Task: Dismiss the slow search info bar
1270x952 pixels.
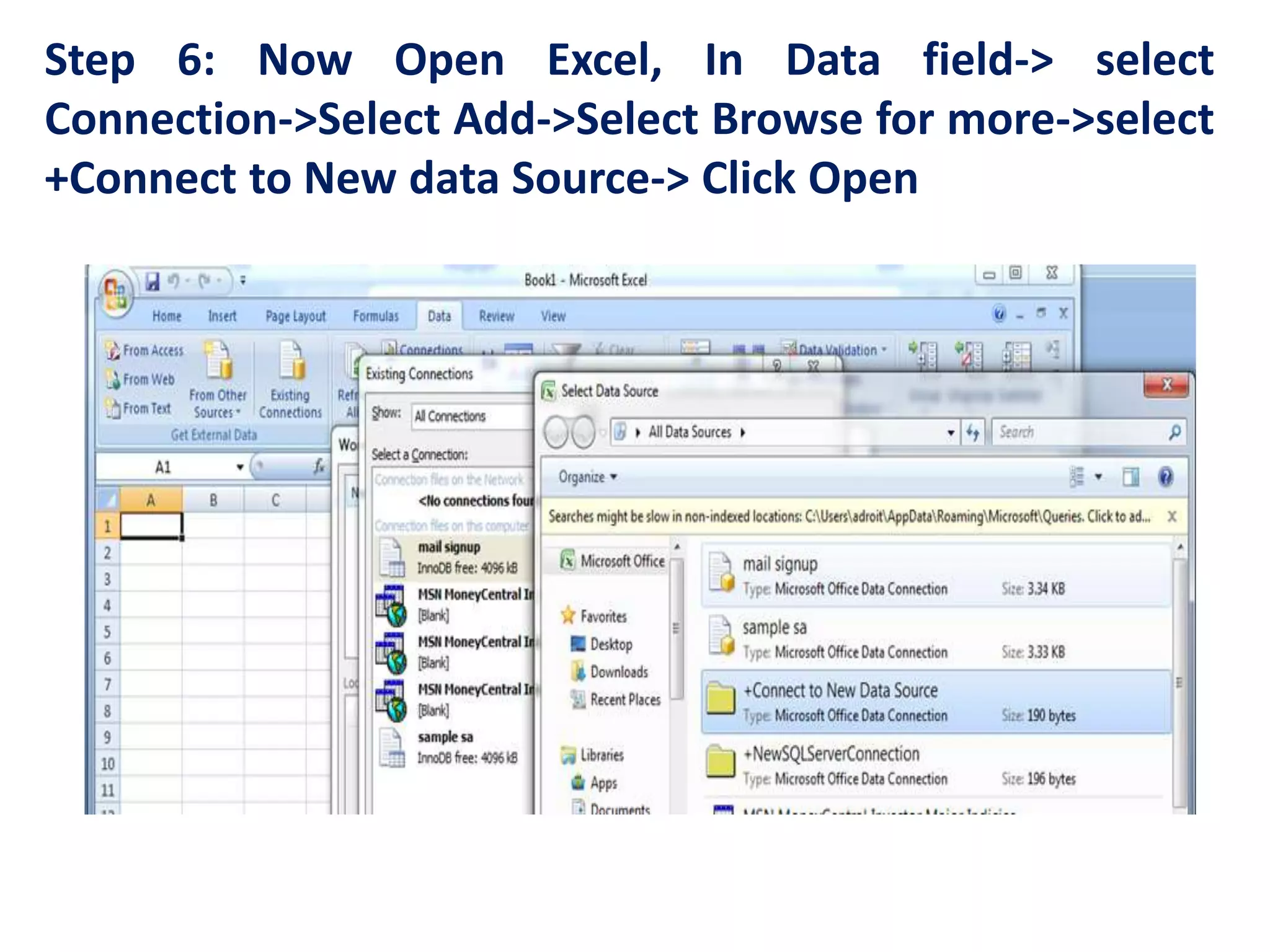Action: point(1171,516)
